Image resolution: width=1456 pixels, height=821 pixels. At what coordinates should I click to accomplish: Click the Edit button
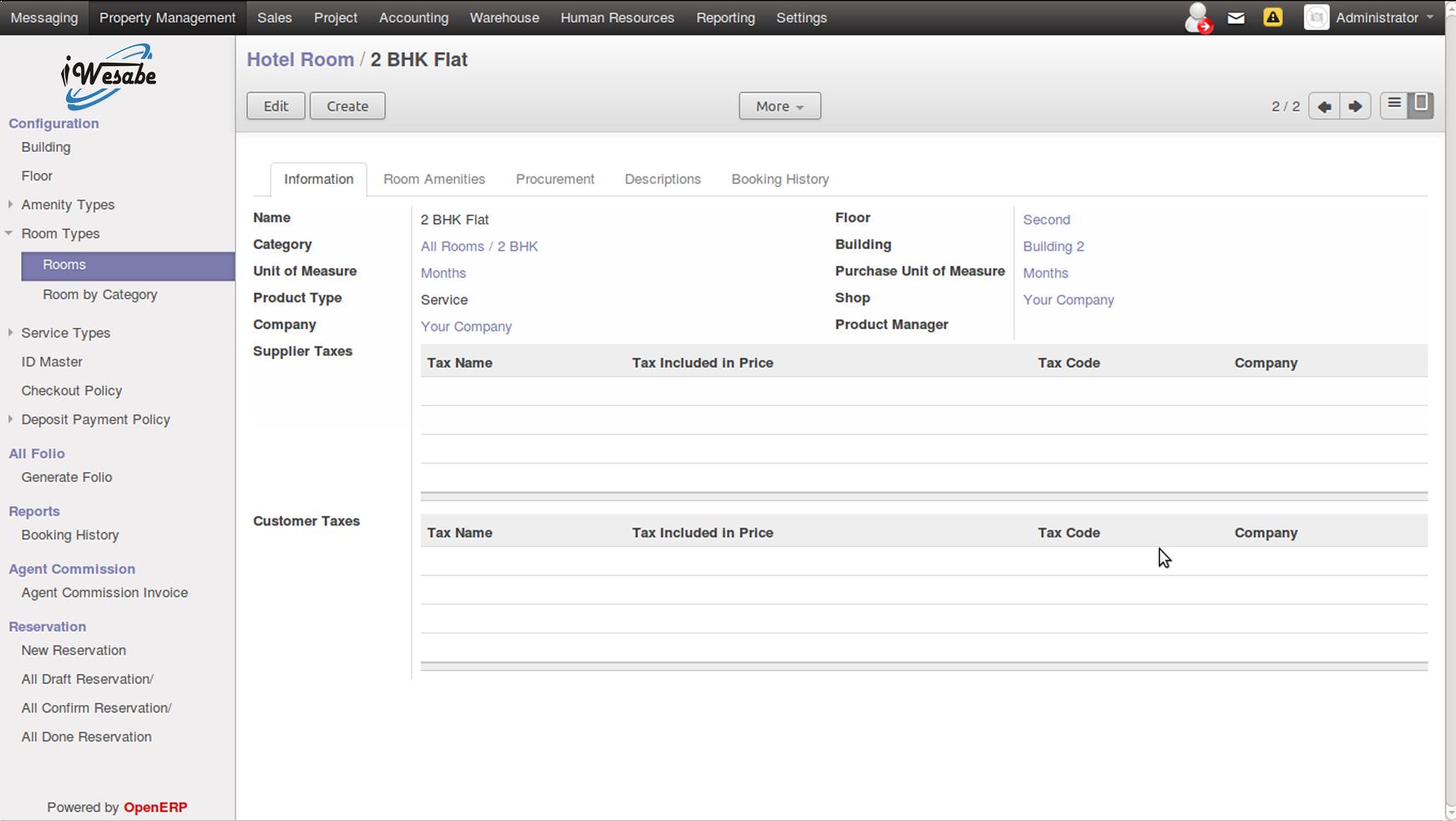click(x=276, y=106)
